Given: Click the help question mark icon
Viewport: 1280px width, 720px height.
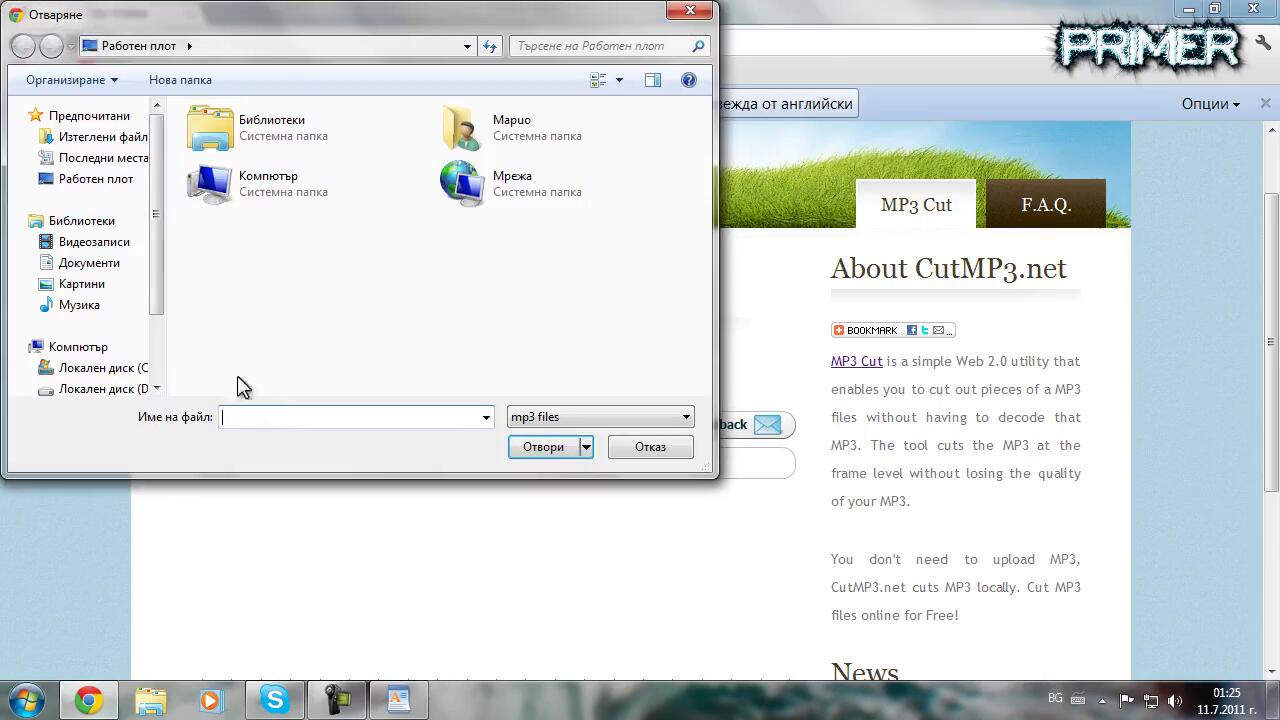Looking at the screenshot, I should pyautogui.click(x=688, y=80).
